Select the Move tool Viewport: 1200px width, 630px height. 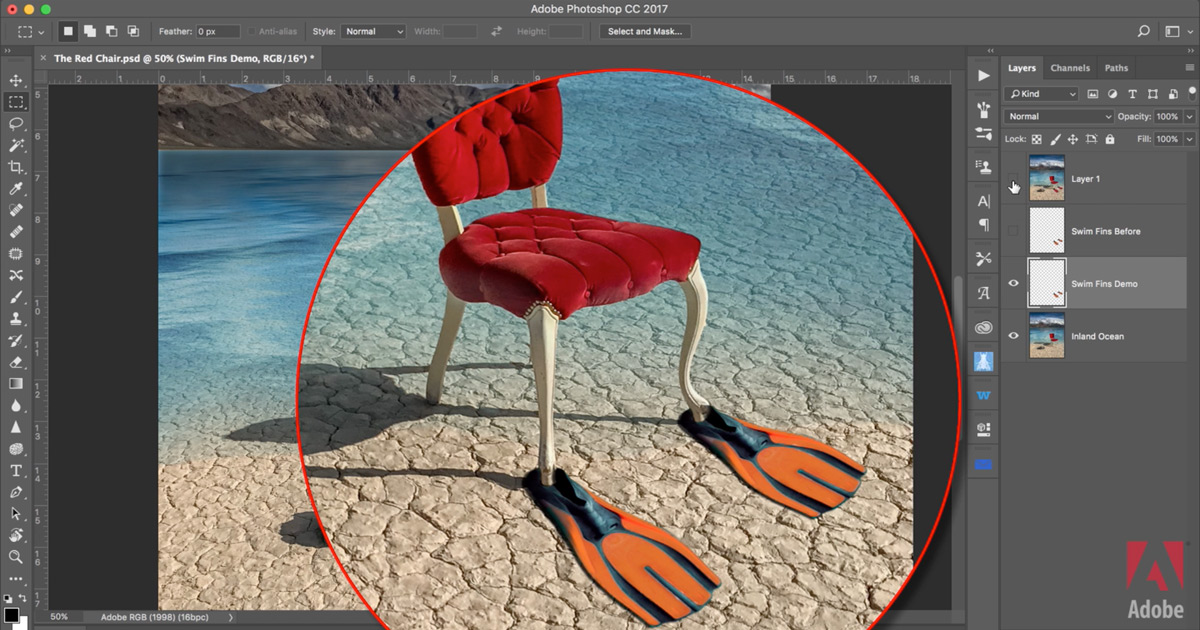click(16, 80)
